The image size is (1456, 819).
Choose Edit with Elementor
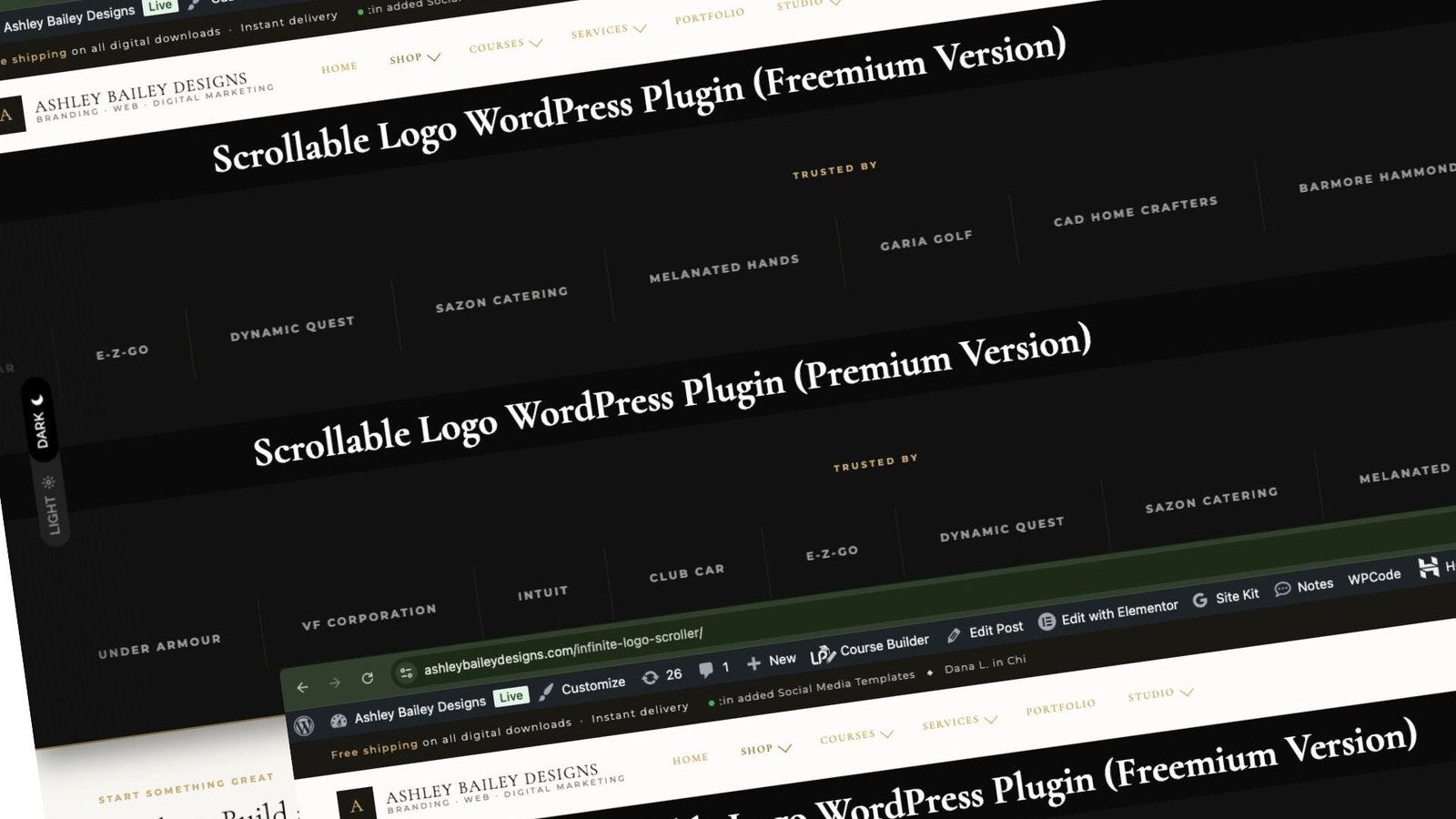coord(1119,612)
